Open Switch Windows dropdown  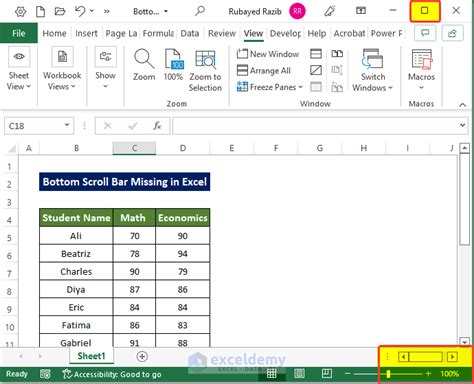373,70
